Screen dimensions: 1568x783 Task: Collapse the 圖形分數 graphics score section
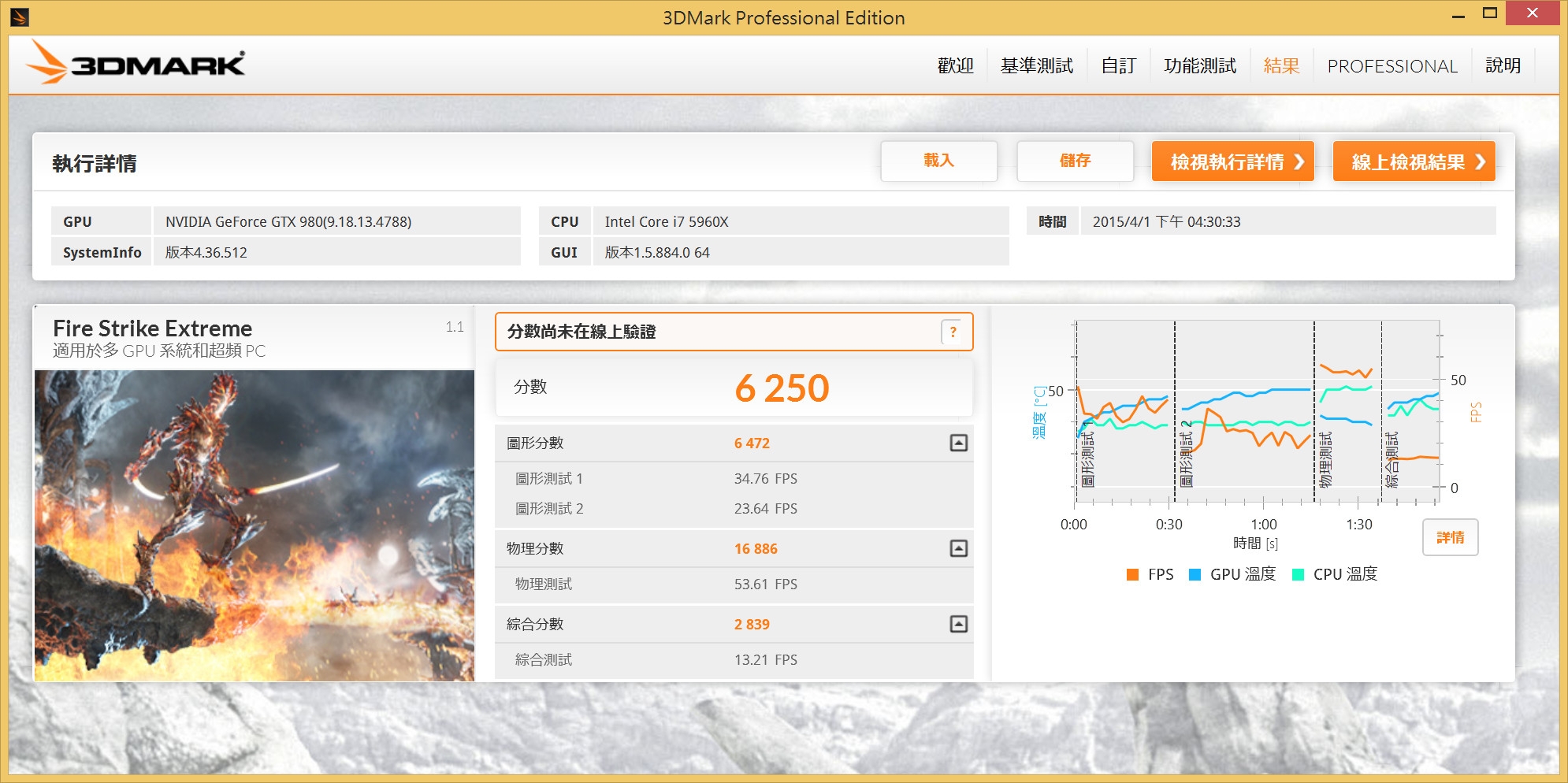click(x=958, y=443)
